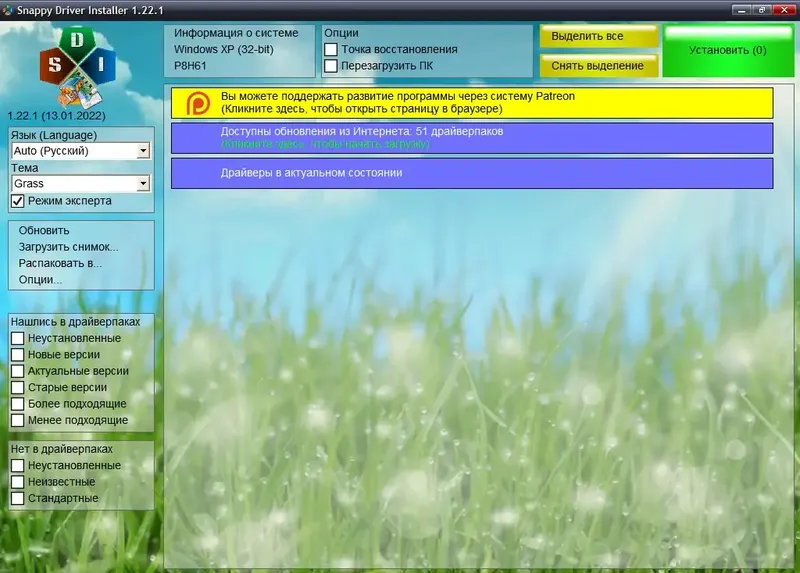800x573 pixels.
Task: Open the Patreon support banner
Action: coord(472,103)
